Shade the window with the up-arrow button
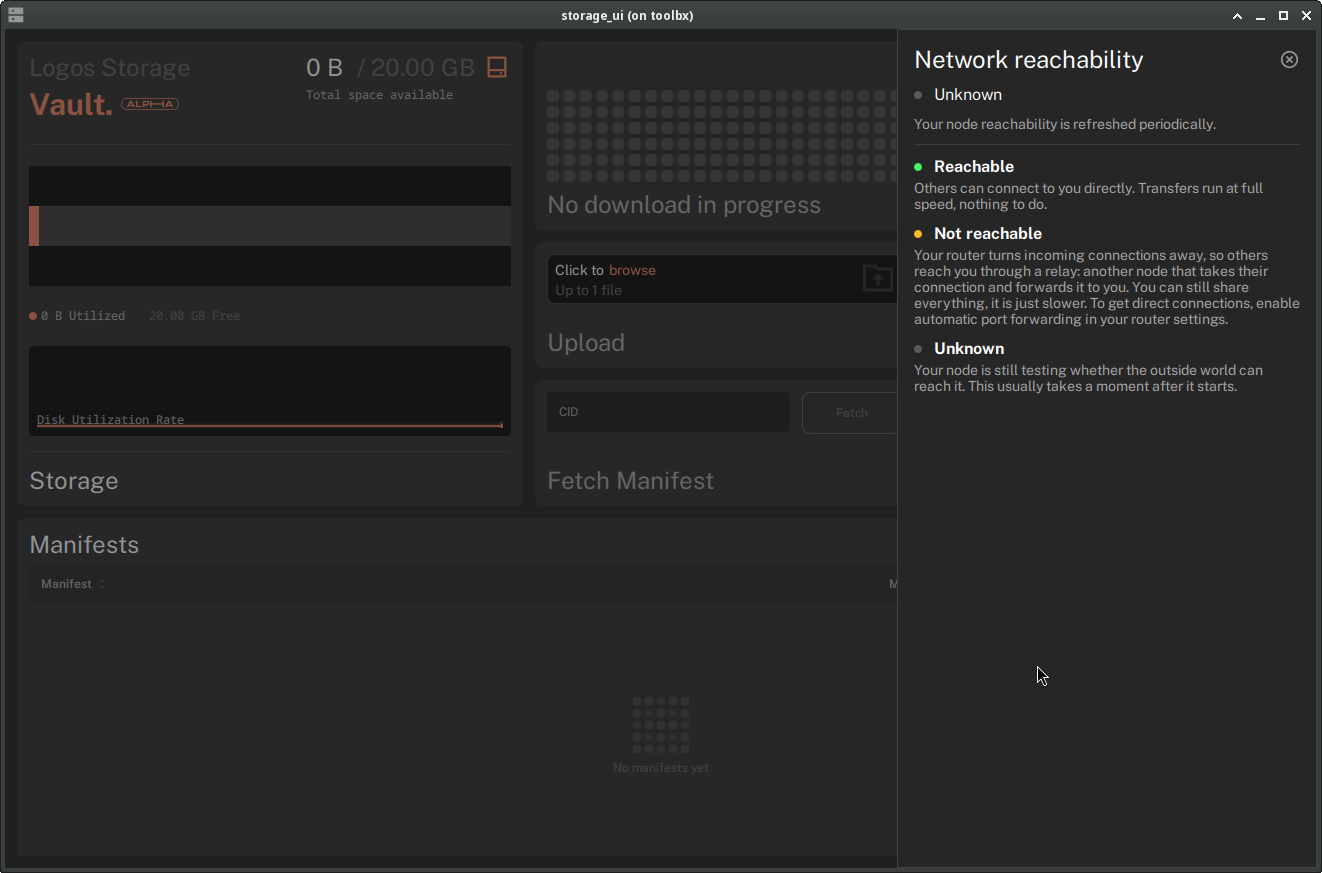This screenshot has height=873, width=1322. [1238, 15]
